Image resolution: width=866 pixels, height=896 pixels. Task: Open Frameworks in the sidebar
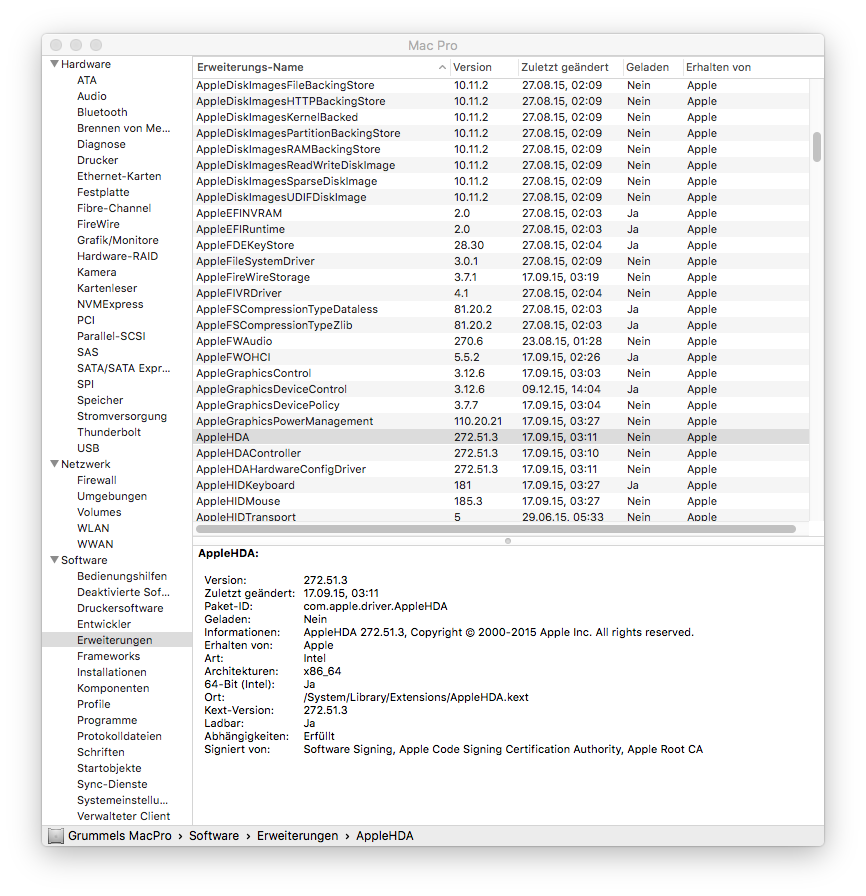109,656
